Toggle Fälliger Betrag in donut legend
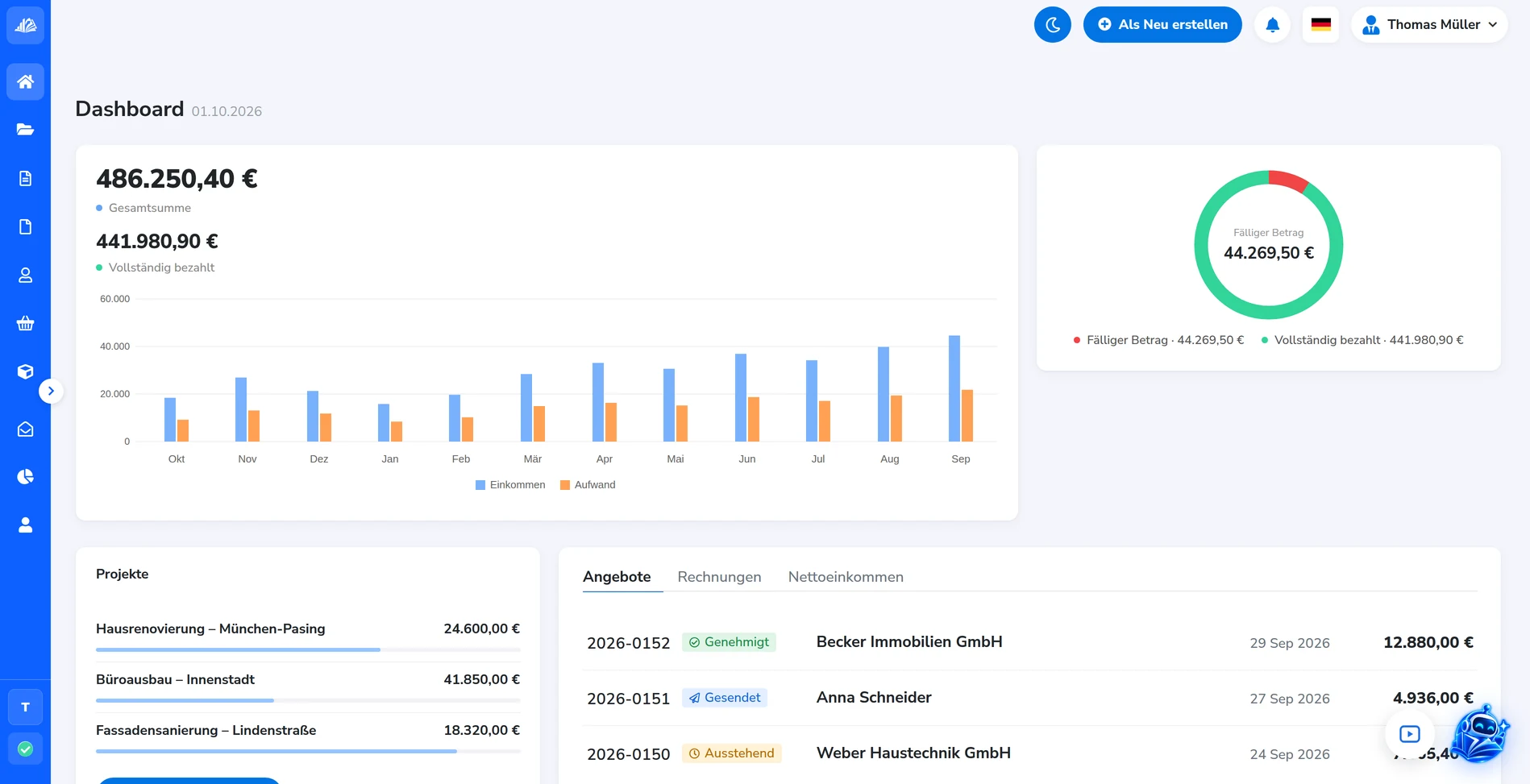This screenshot has width=1530, height=784. tap(1158, 340)
